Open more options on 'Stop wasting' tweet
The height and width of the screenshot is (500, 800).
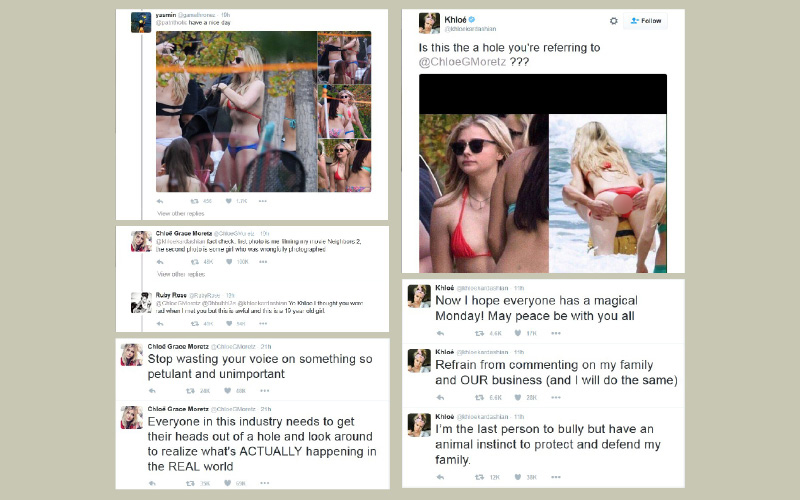tap(264, 391)
